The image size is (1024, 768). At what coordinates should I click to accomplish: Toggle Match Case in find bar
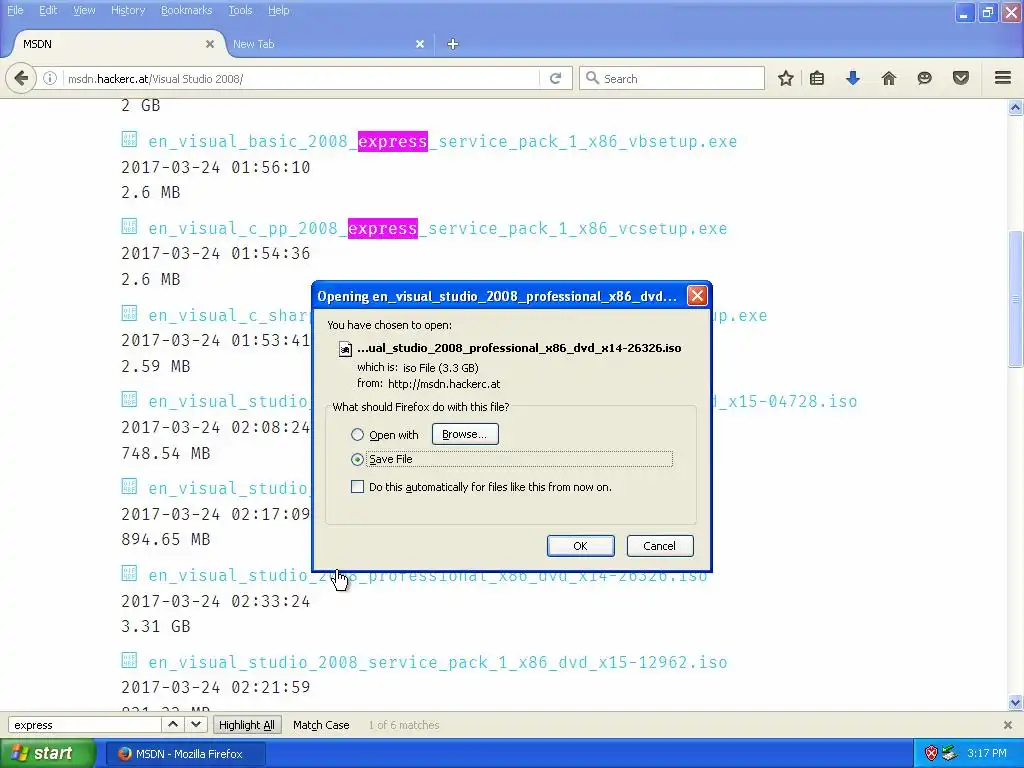(x=321, y=725)
